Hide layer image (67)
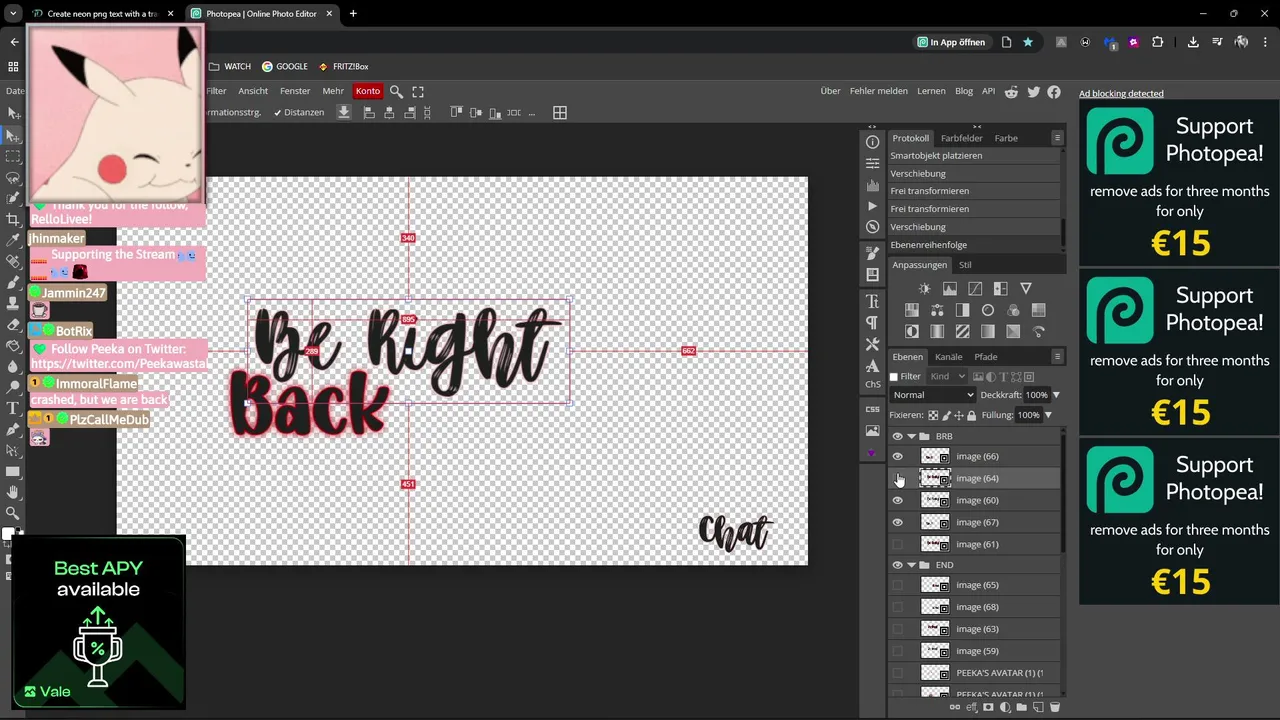Screen dimensions: 1280x720 click(897, 522)
